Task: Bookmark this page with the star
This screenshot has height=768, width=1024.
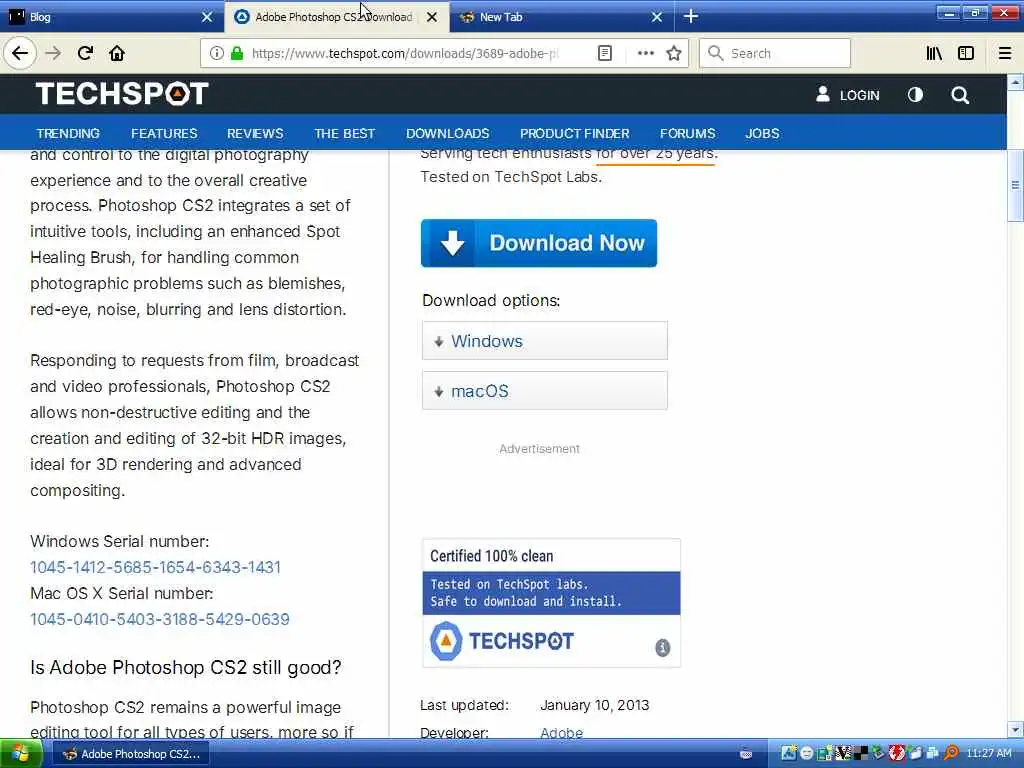Action: click(674, 53)
